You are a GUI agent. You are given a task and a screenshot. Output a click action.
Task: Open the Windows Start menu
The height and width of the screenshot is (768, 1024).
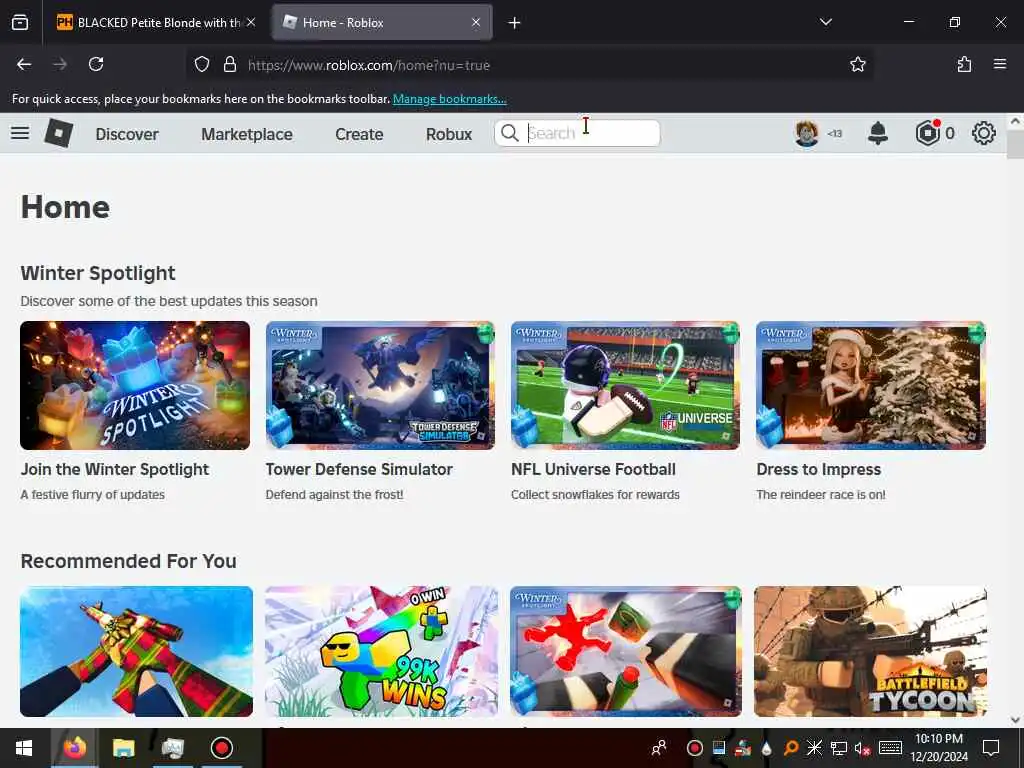pos(24,748)
